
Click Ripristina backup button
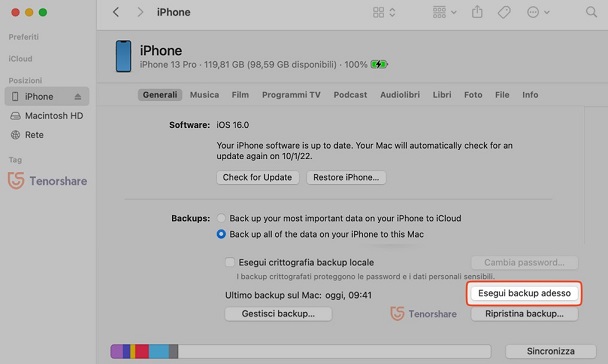pos(524,314)
